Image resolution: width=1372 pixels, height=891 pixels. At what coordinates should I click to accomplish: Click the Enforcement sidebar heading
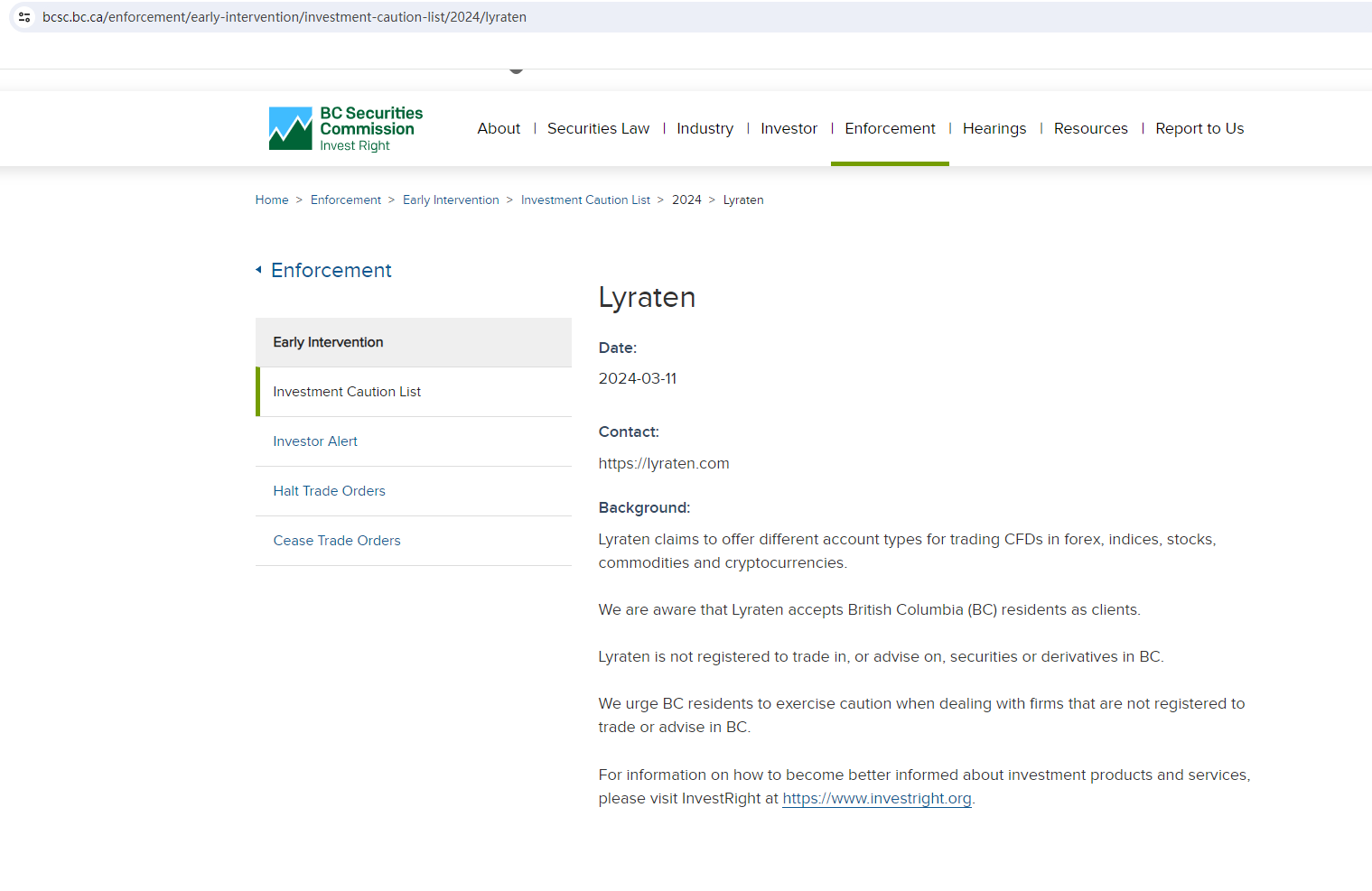tap(331, 270)
